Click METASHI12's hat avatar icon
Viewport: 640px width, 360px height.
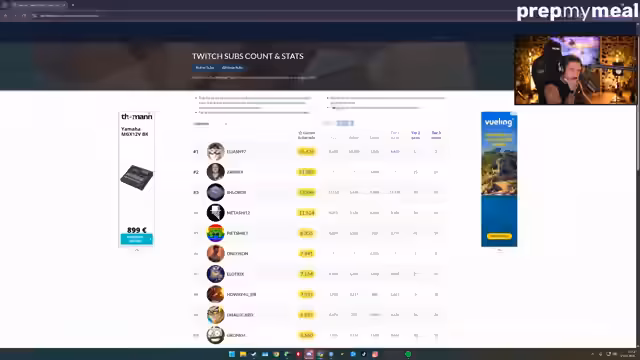[215, 213]
